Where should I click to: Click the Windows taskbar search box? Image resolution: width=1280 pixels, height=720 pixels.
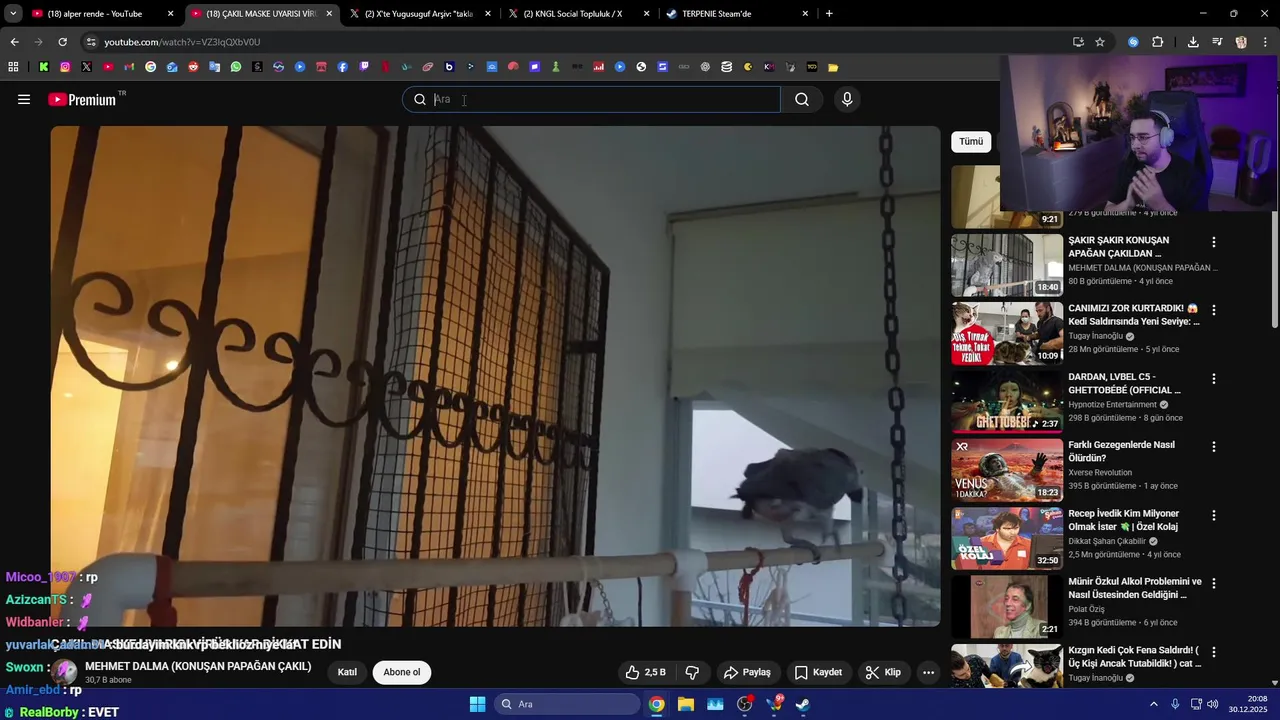tap(567, 704)
